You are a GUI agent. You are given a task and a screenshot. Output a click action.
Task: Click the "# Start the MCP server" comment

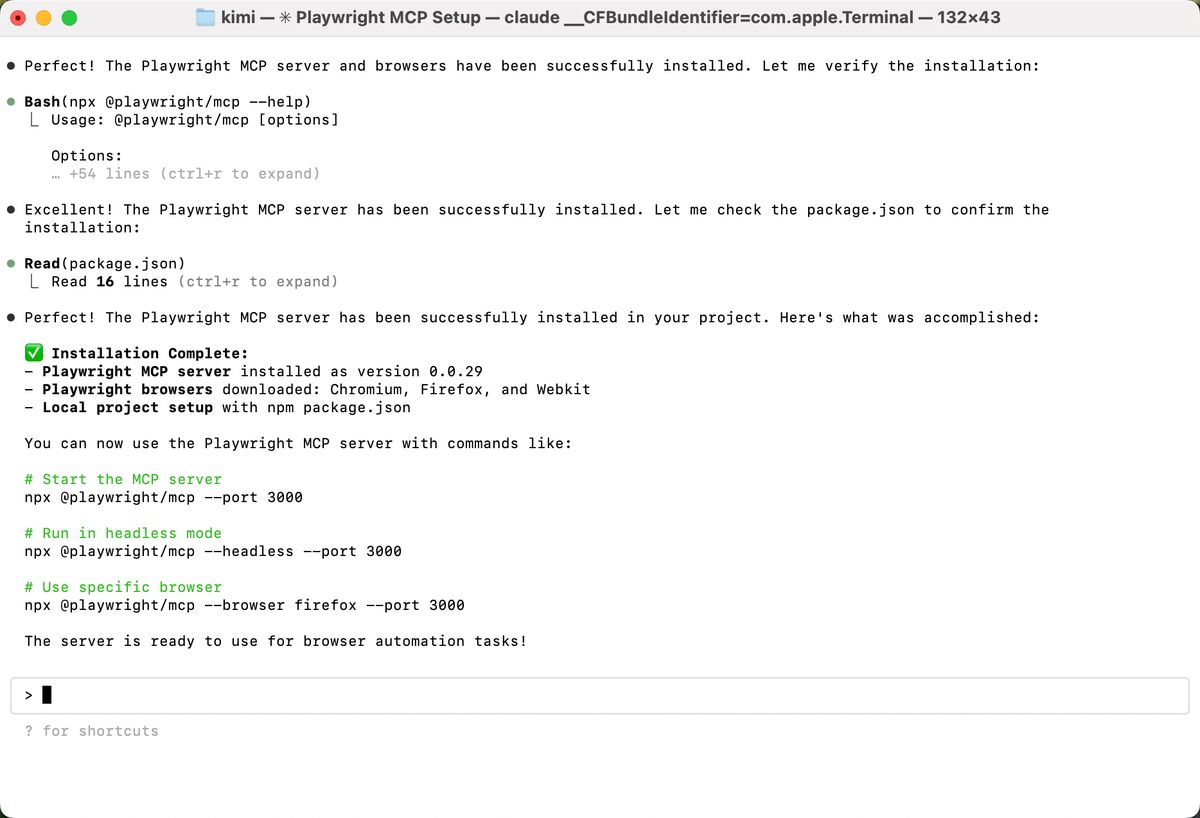(x=123, y=479)
